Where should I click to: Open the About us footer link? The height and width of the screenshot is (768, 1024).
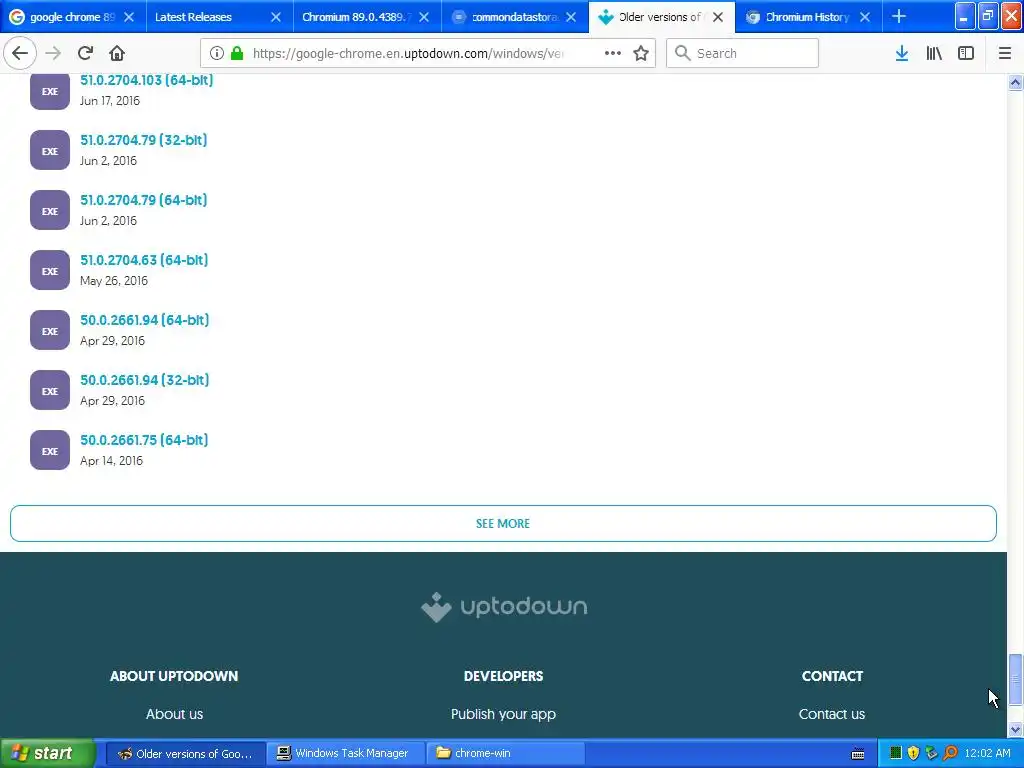[174, 714]
